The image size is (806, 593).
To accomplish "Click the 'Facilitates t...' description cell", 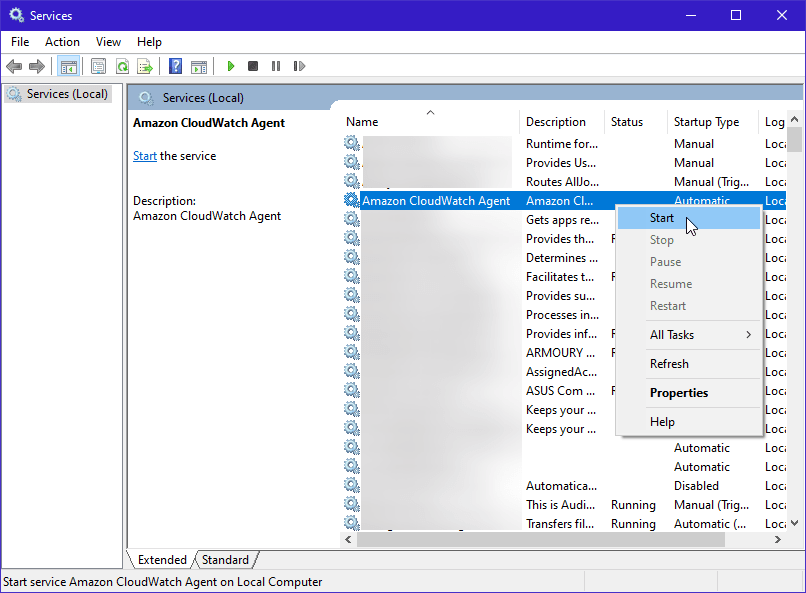I will (560, 276).
